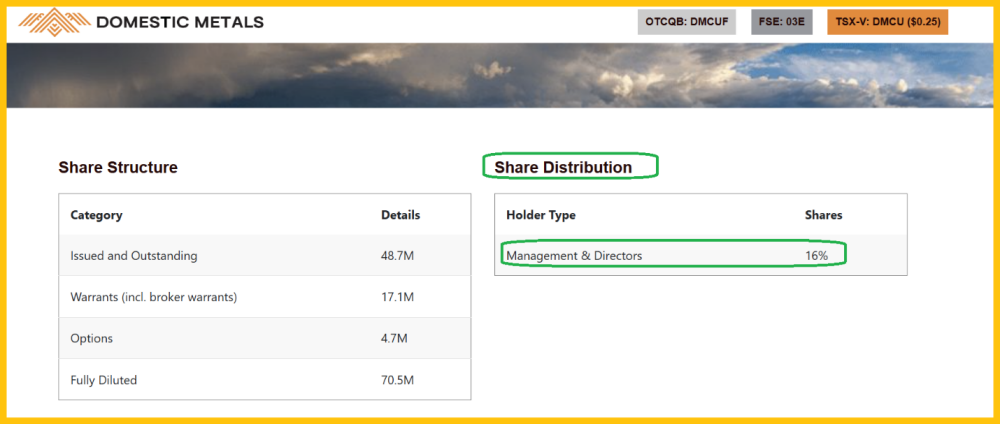Click the DOMESTIC METALS company name
Screen dimensions: 1000x424
180,21
